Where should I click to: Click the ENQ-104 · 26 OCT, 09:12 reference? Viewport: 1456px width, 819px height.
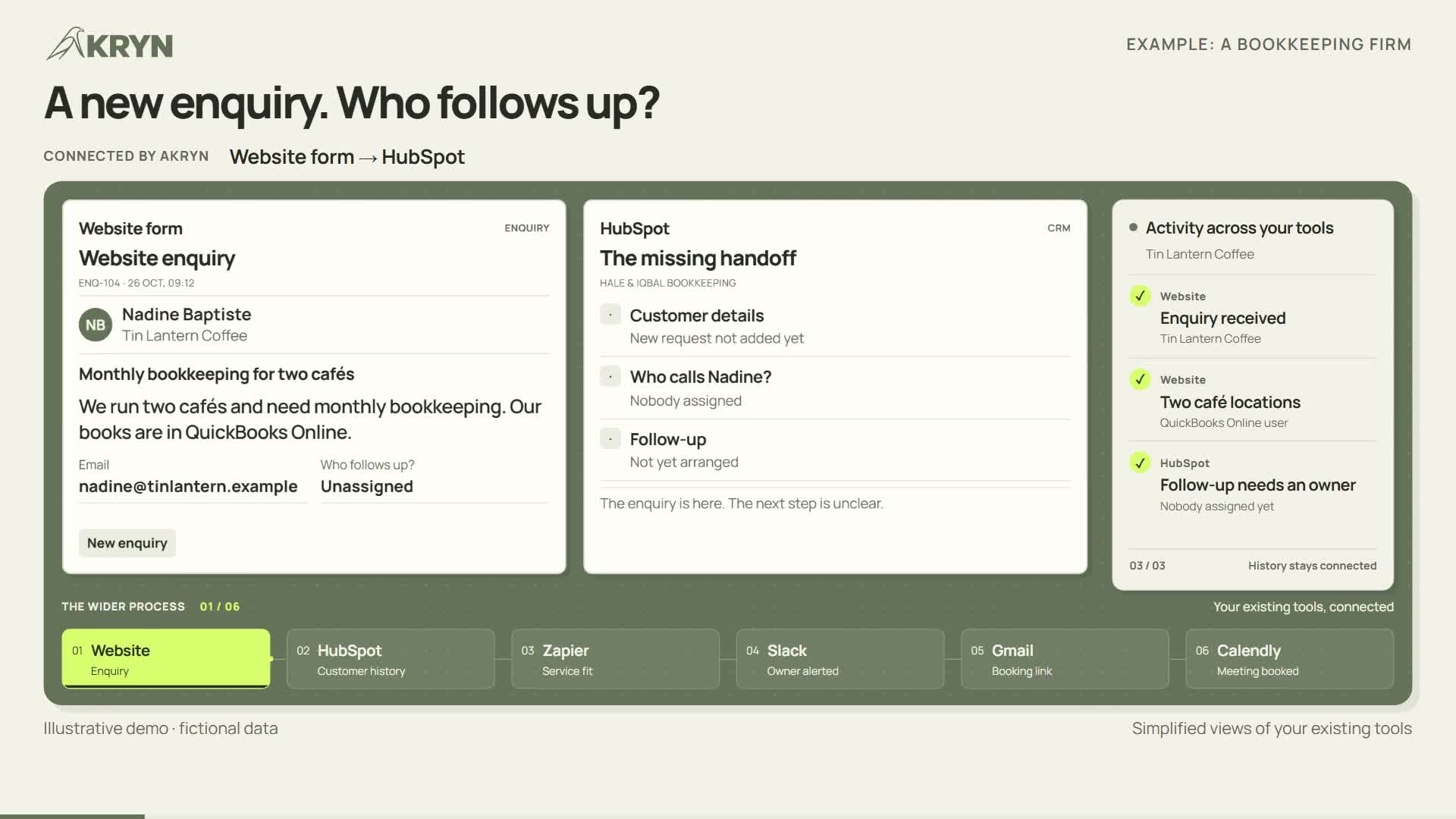[136, 283]
